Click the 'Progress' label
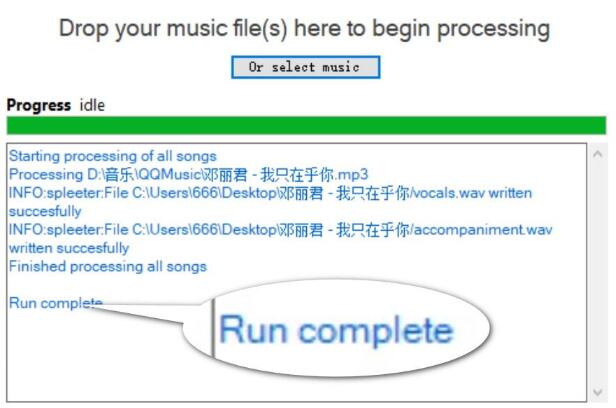Screen dimensions: 616x408 39,105
